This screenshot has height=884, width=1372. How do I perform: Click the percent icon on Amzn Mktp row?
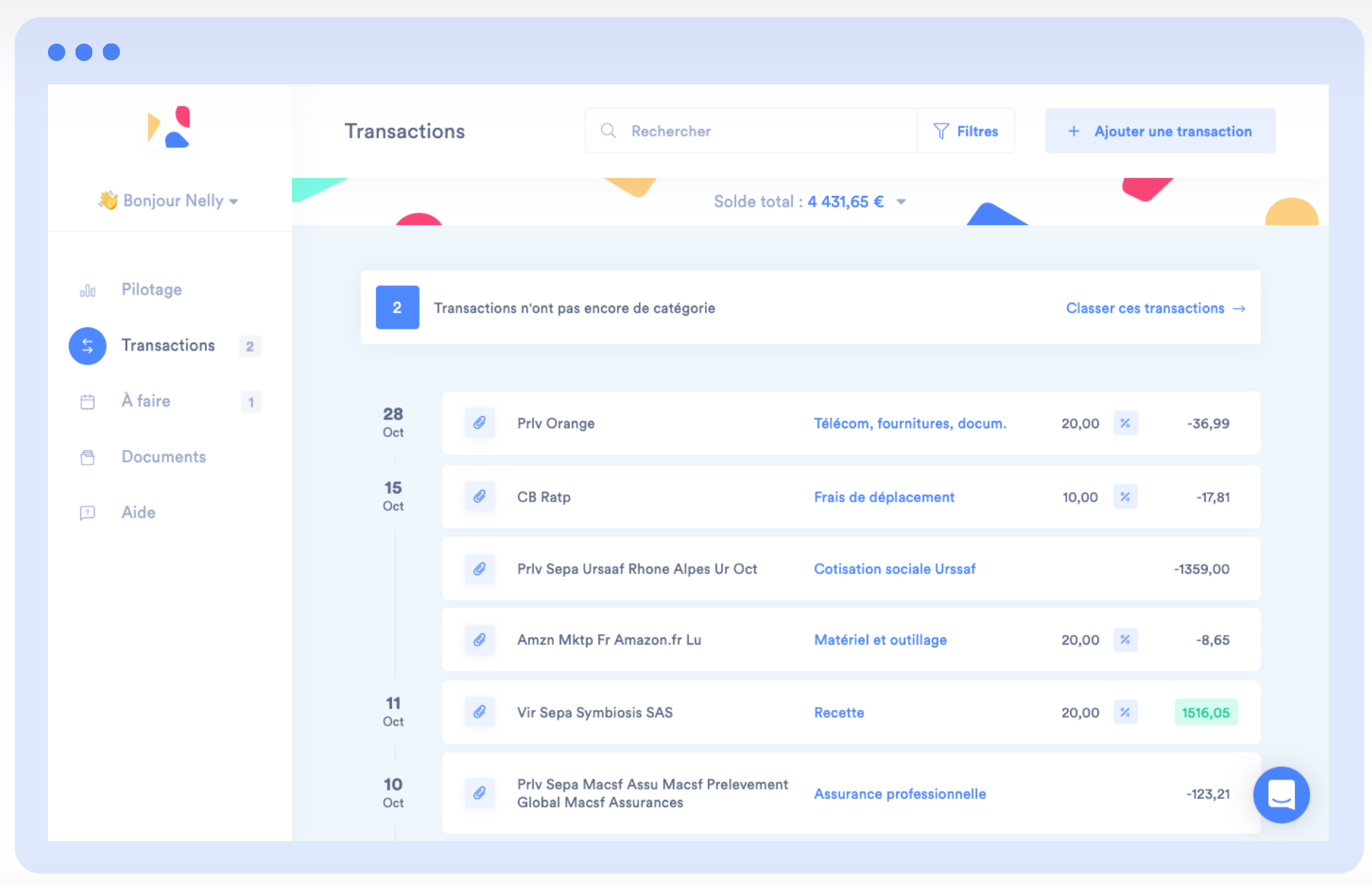tap(1125, 640)
